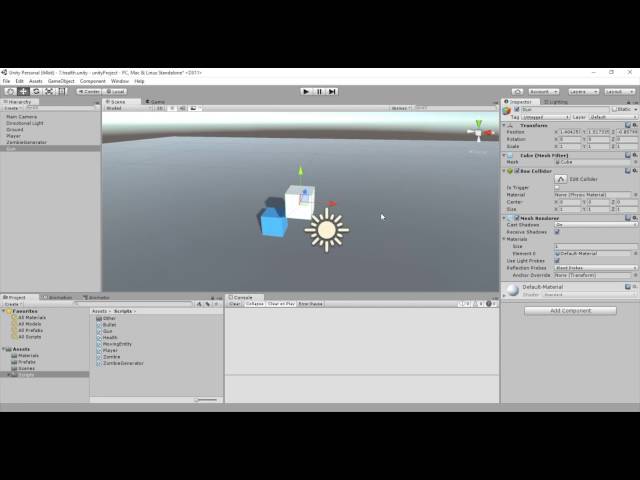
Task: Start play mode with the Play button
Action: (x=306, y=91)
